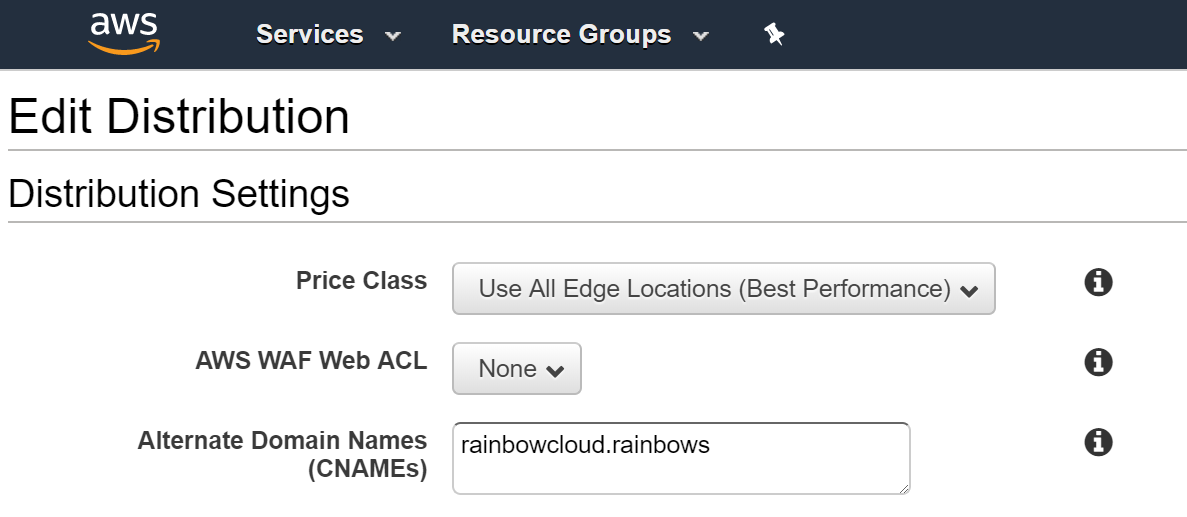Open the Services menu
1187x517 pixels.
pyautogui.click(x=329, y=34)
